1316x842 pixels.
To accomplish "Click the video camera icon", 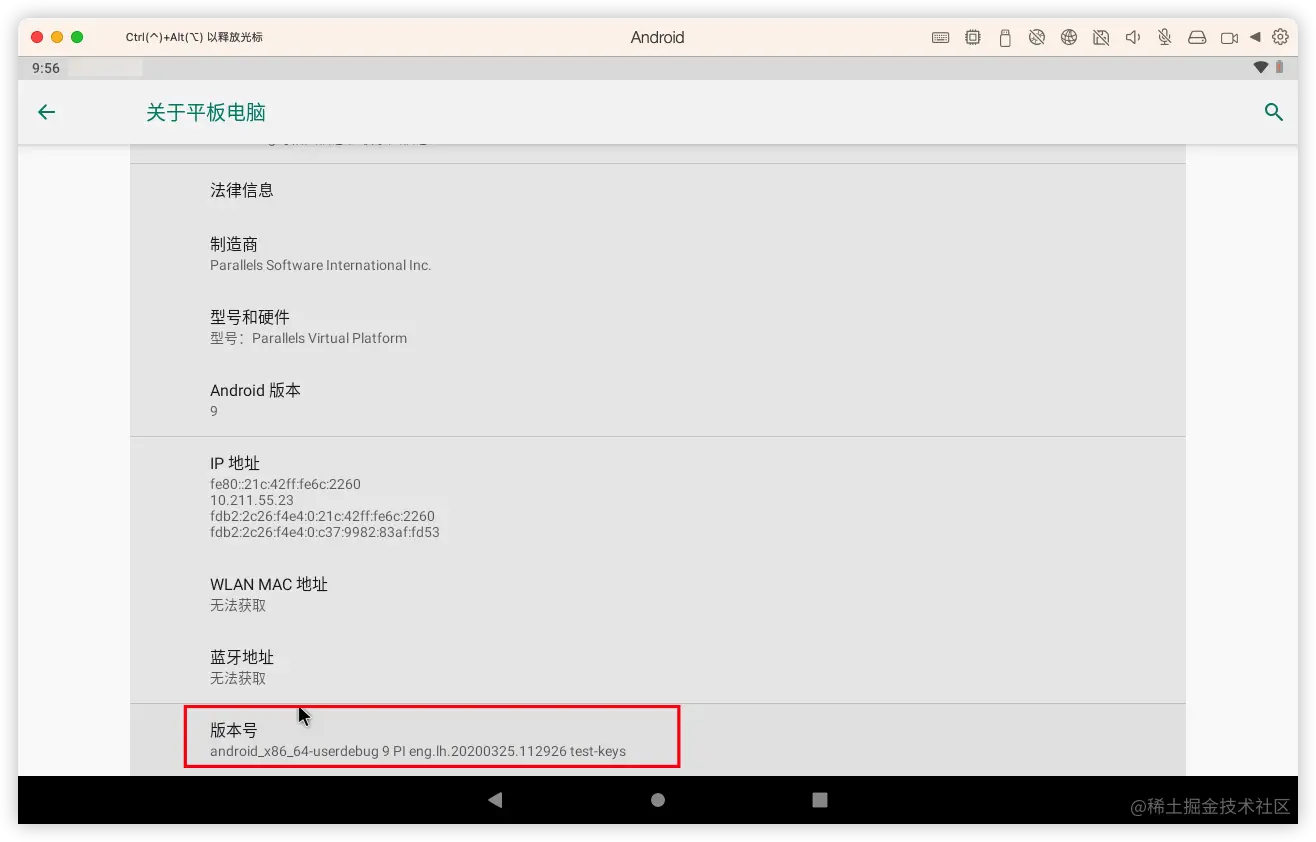I will [x=1230, y=37].
